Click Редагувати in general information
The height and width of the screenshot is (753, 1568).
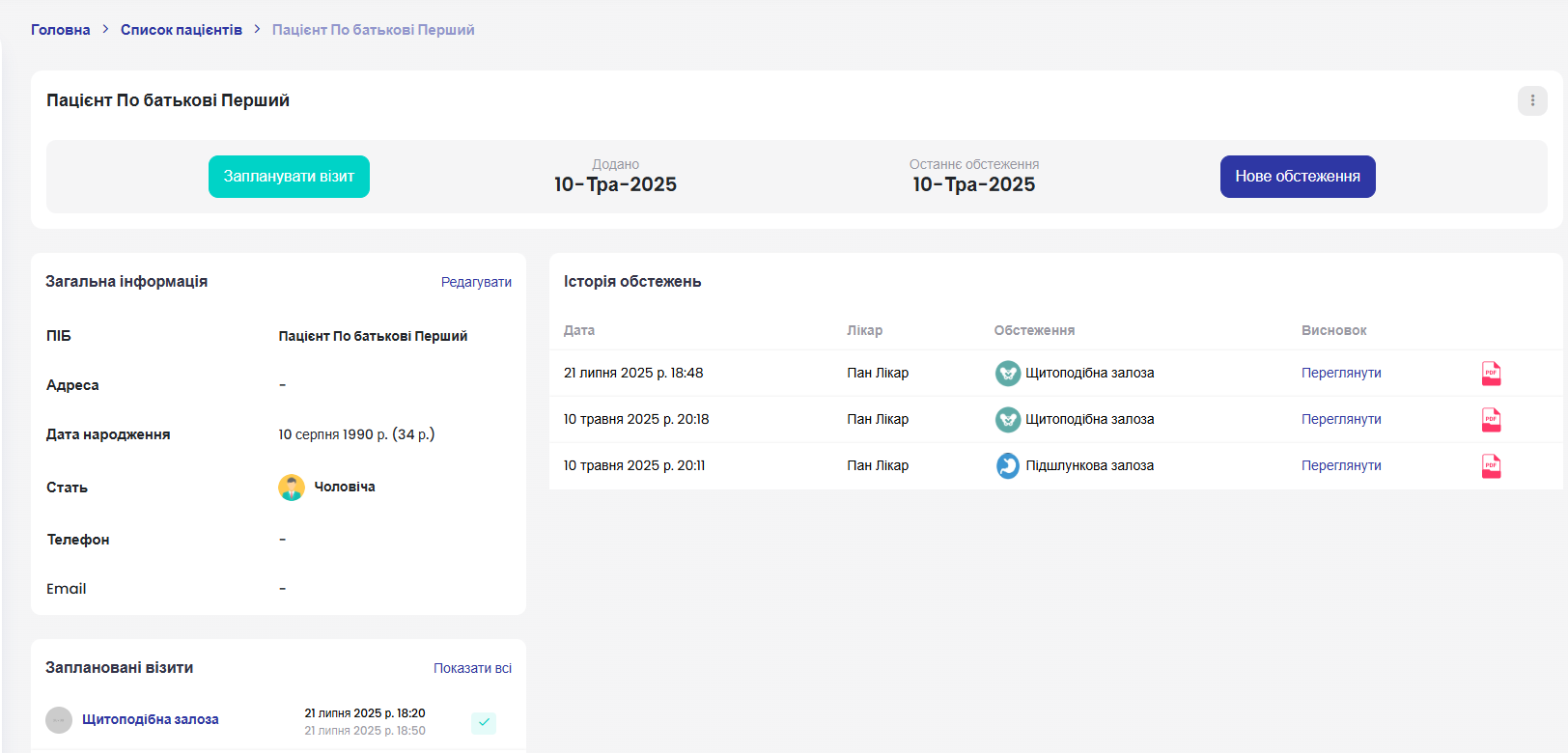(x=476, y=282)
